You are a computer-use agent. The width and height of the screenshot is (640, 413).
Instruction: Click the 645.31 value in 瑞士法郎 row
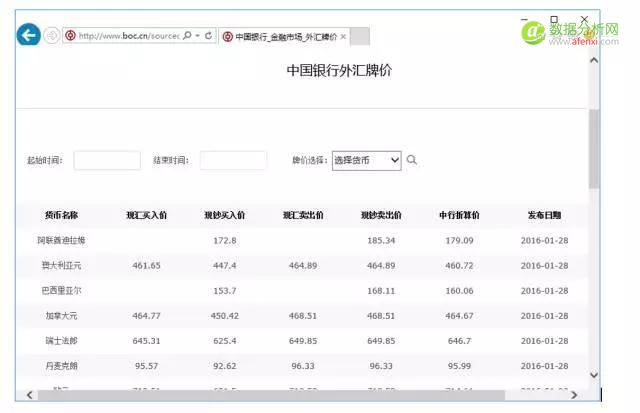point(147,341)
